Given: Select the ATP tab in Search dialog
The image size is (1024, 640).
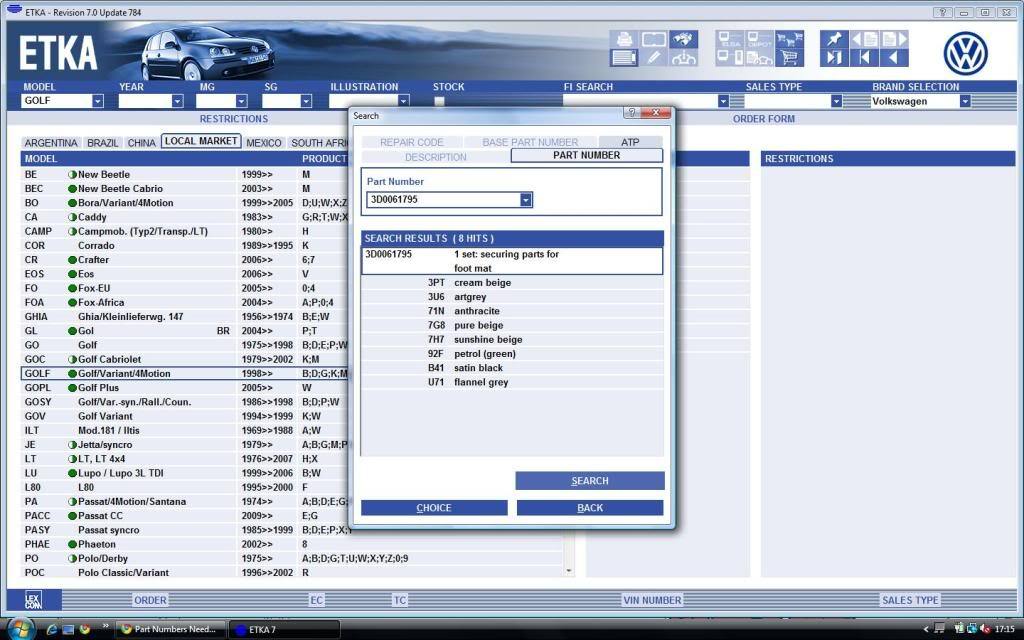Looking at the screenshot, I should click(x=630, y=142).
